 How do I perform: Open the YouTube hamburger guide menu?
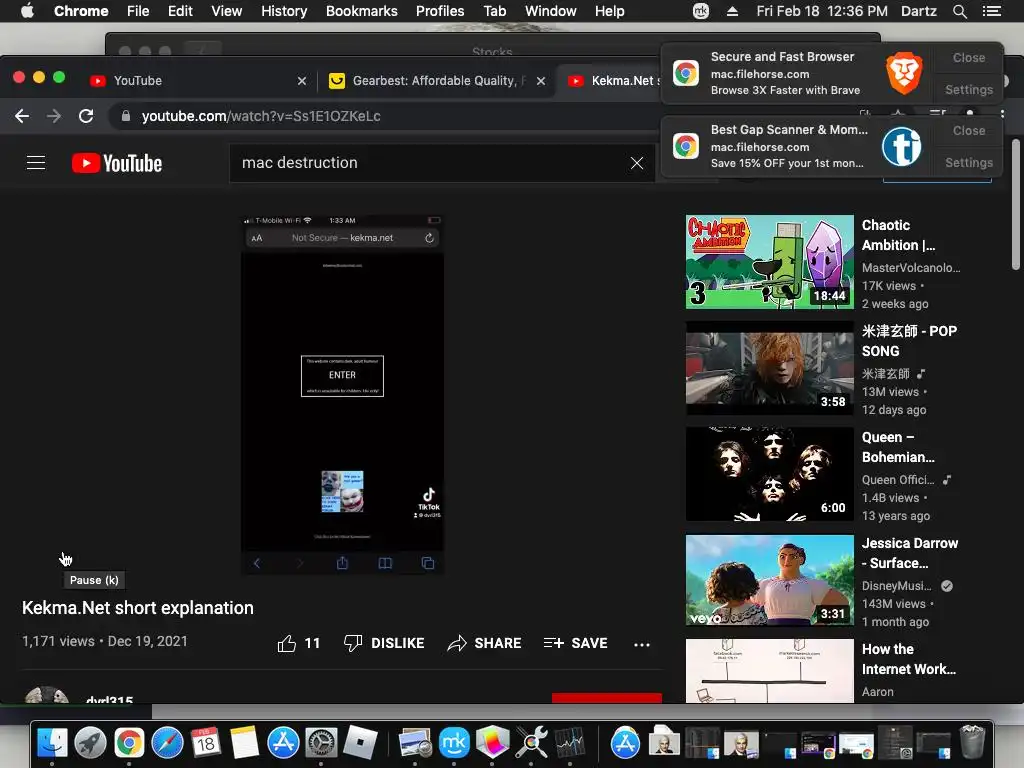coord(36,163)
